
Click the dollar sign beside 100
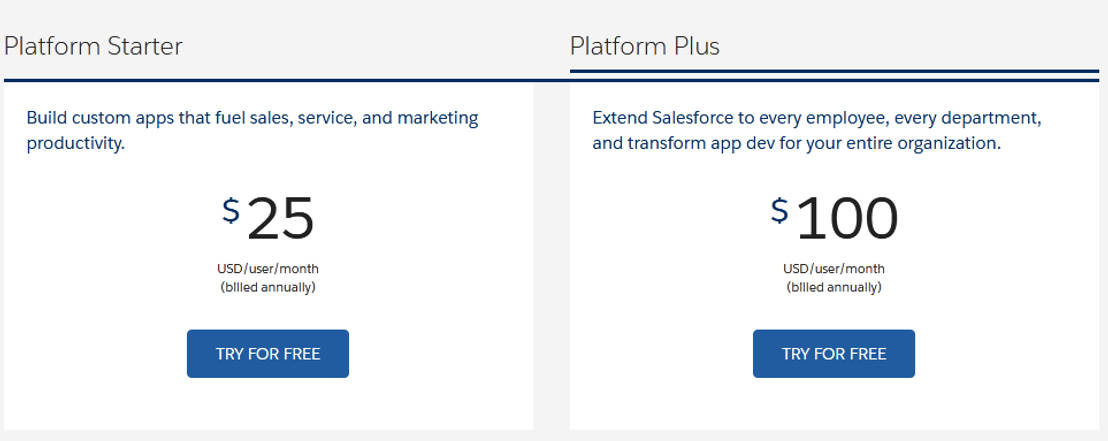(x=780, y=210)
